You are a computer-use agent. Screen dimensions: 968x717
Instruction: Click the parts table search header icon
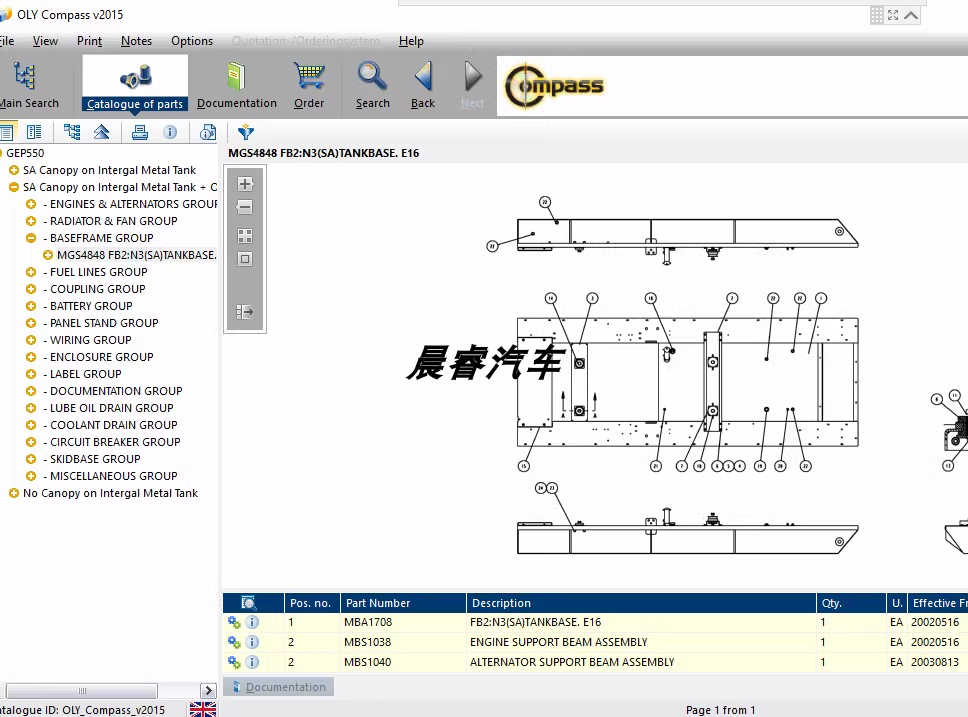[248, 603]
